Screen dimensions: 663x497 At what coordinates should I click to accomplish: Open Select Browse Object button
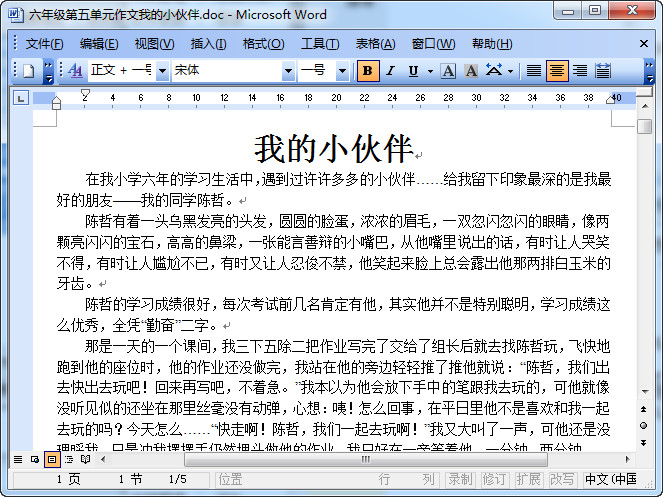point(644,426)
